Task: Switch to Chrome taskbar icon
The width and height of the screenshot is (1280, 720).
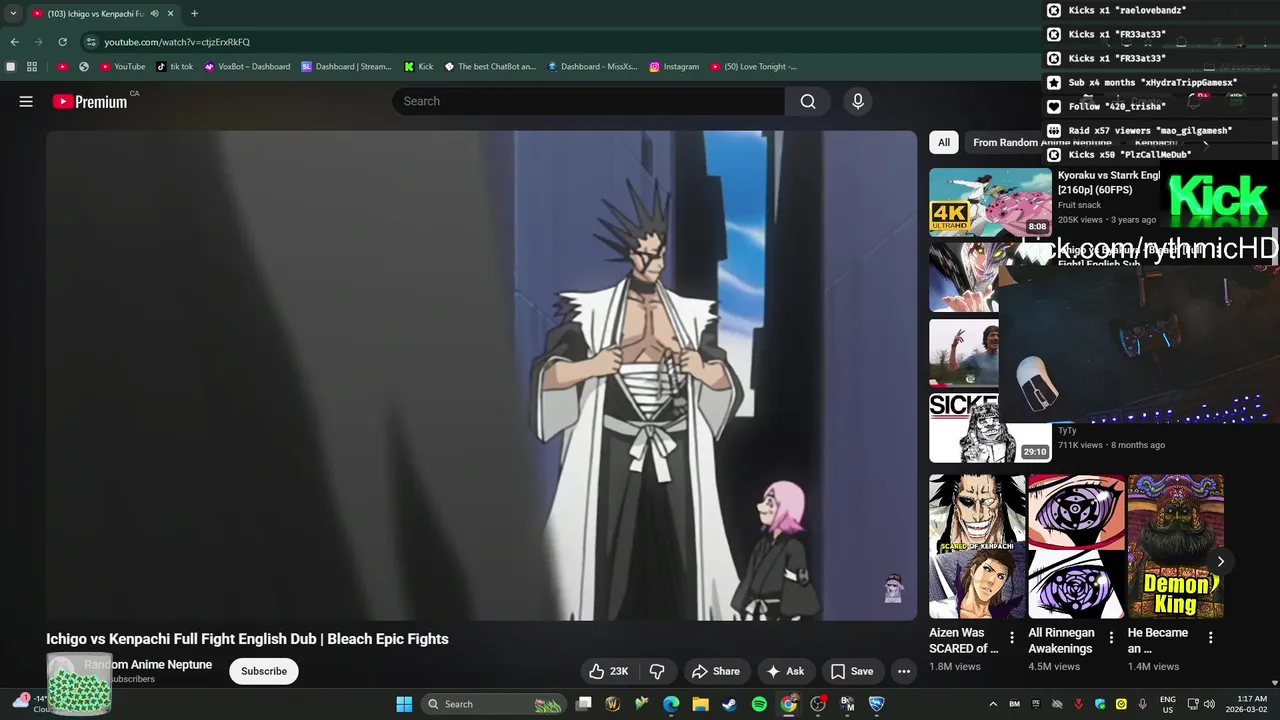Action: tap(789, 704)
